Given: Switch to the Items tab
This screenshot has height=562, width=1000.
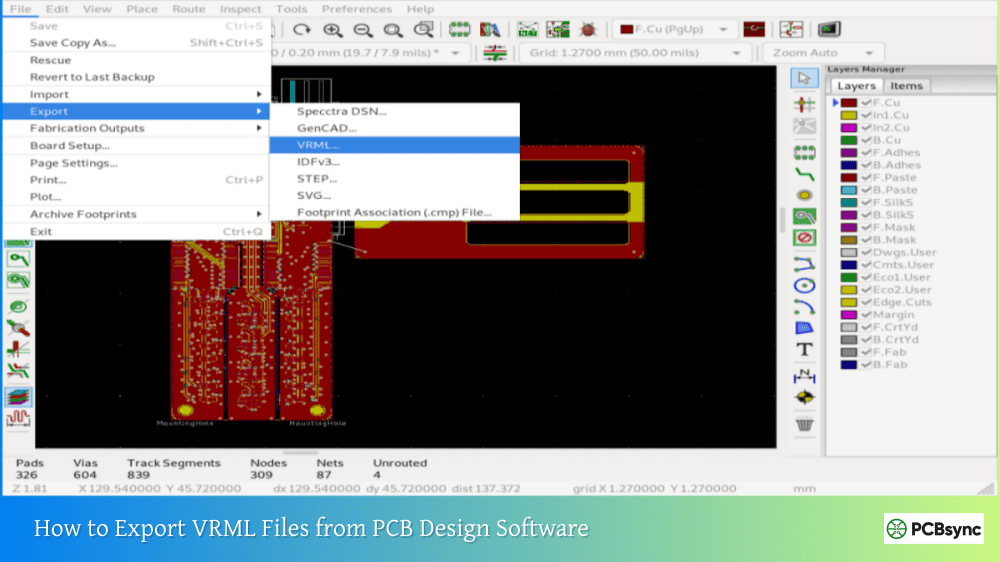Looking at the screenshot, I should pyautogui.click(x=906, y=85).
